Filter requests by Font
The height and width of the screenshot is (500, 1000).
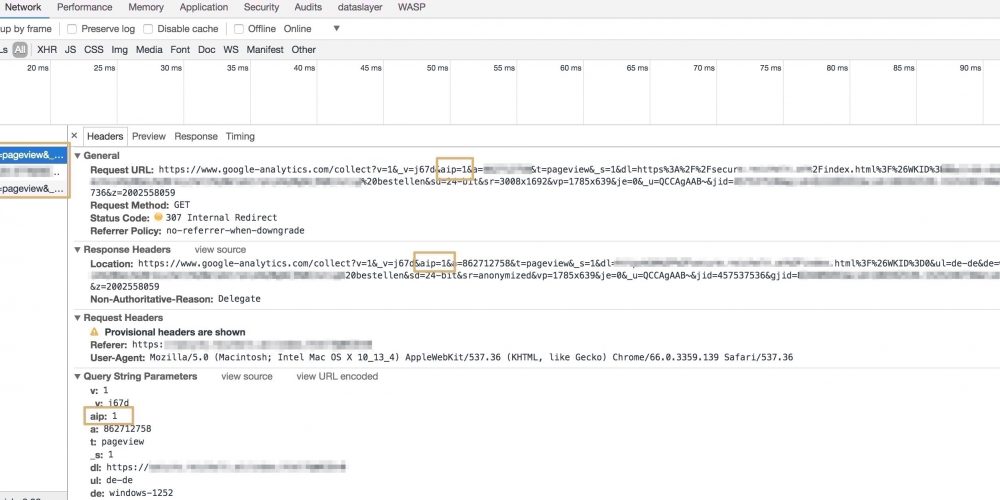click(x=180, y=50)
